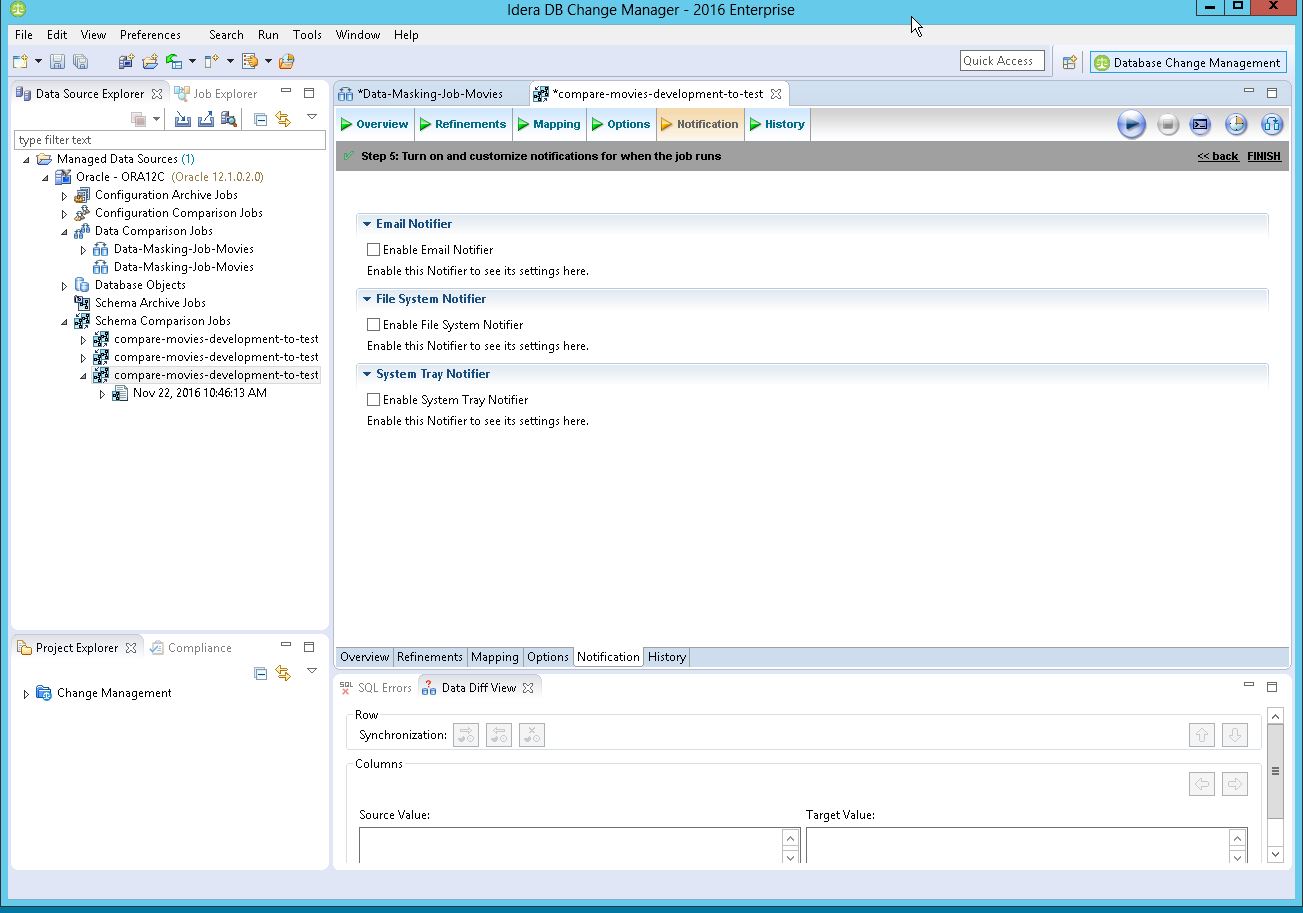Collapse all in Project Explorer
1303x913 pixels.
(260, 673)
